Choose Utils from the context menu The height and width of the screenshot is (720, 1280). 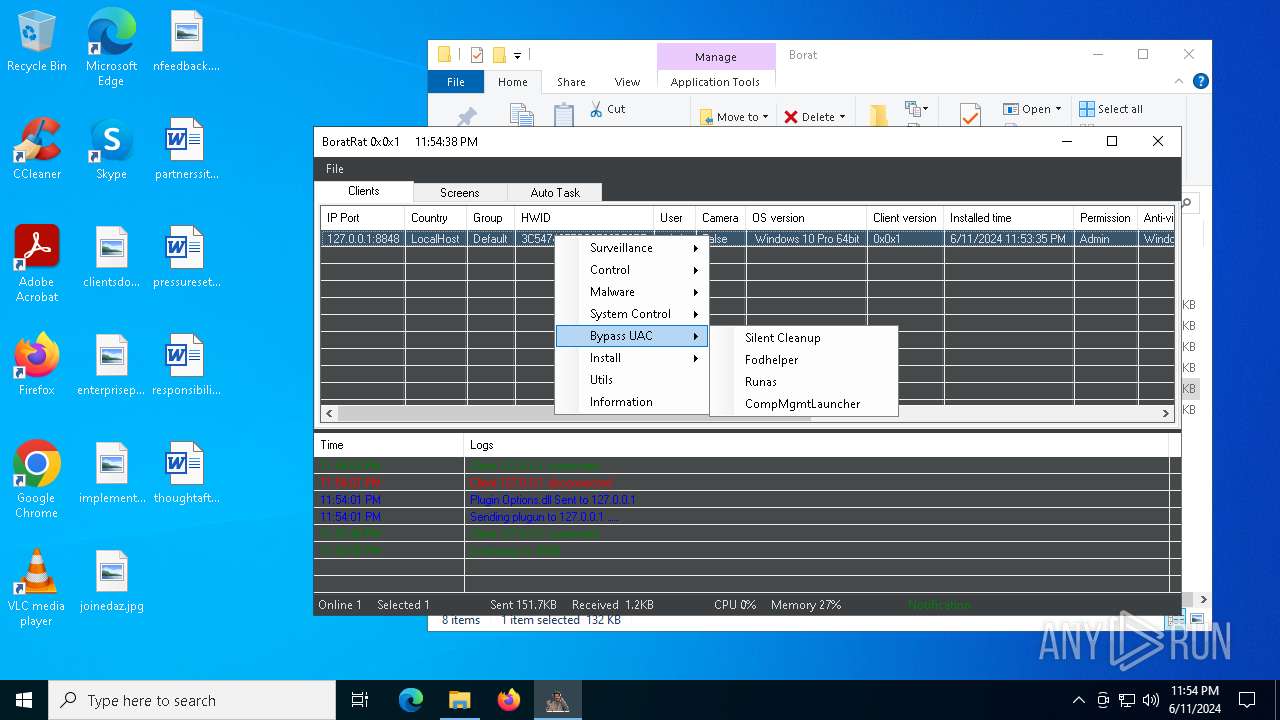tap(632, 380)
